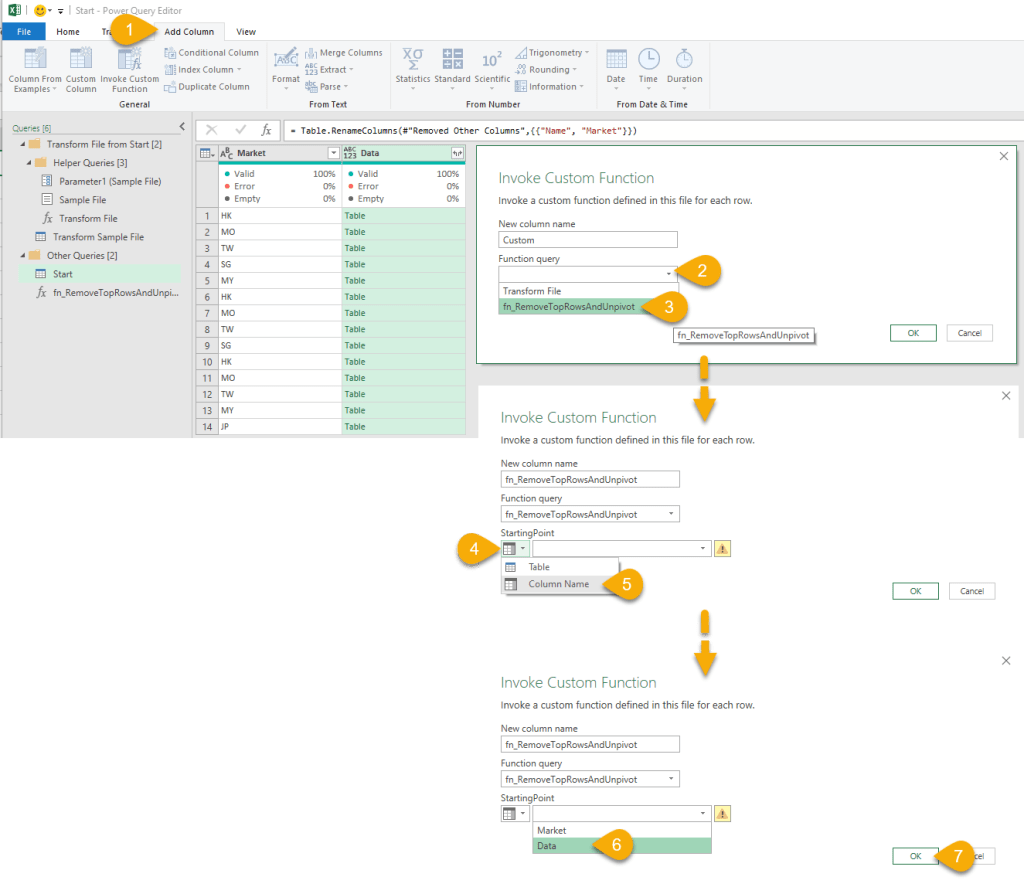Expand the Data column table icon
Image resolution: width=1024 pixels, height=887 pixels.
457,153
